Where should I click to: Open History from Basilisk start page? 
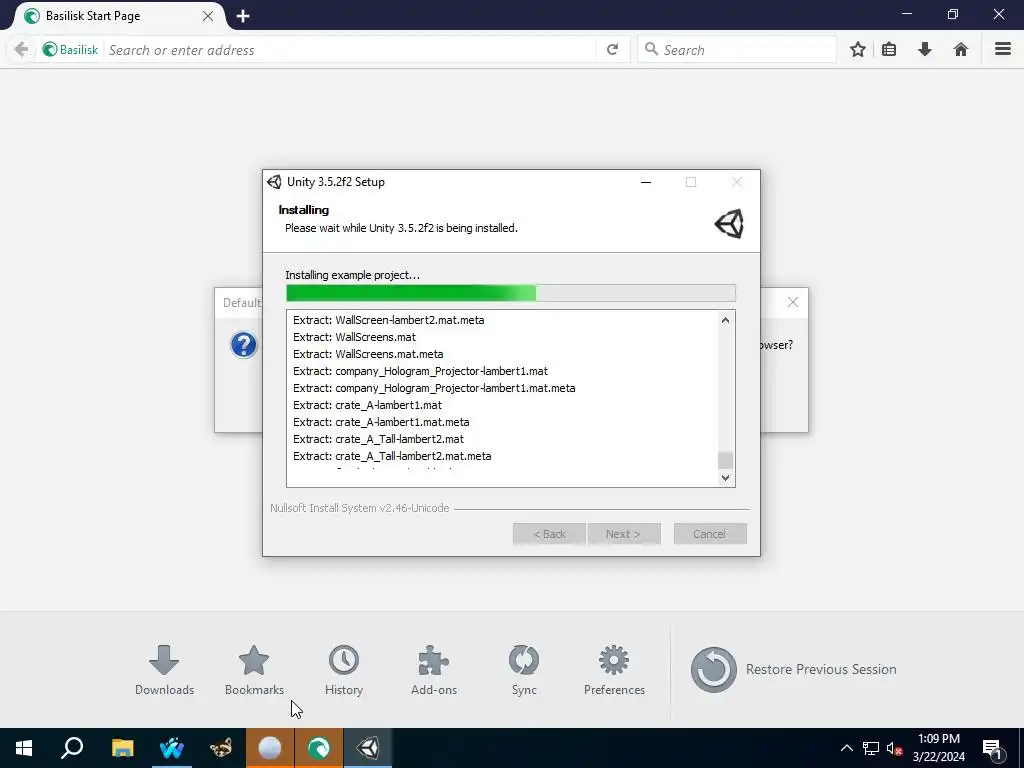click(344, 670)
